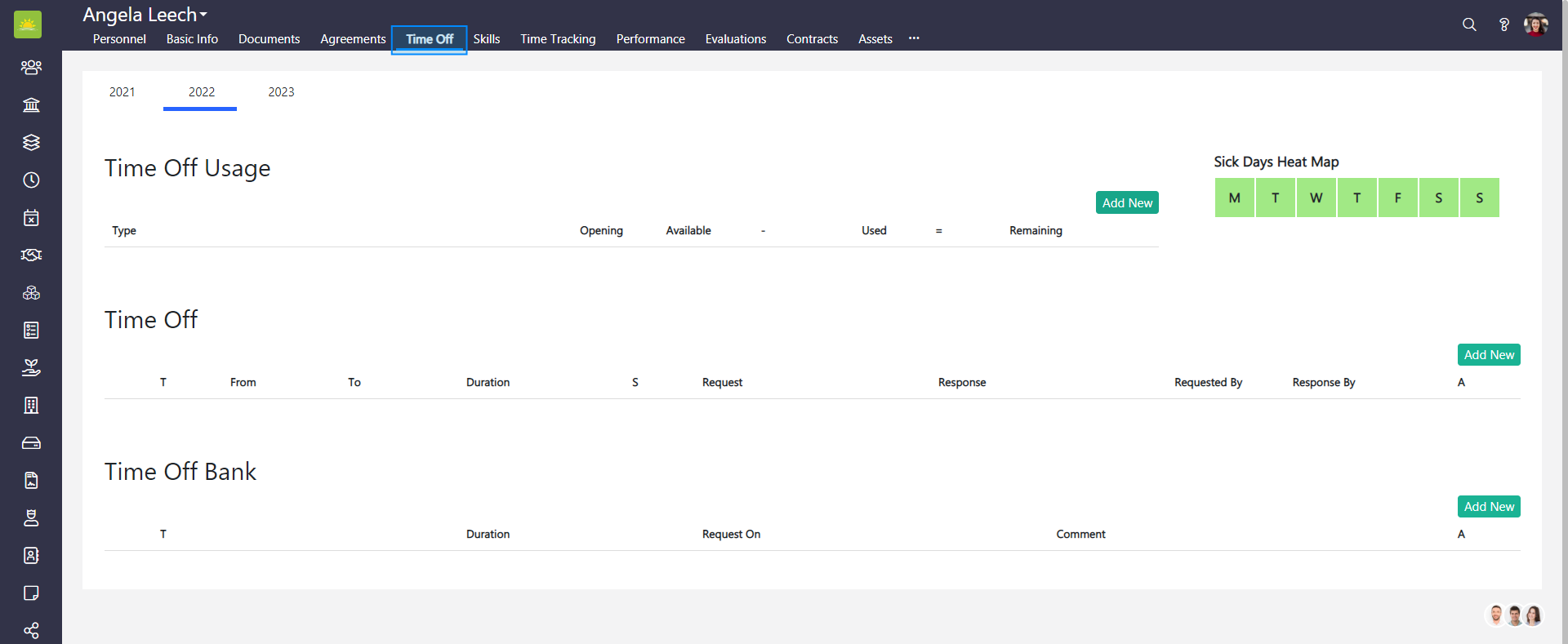Open the handshake icon in sidebar
The width and height of the screenshot is (1568, 644).
pos(31,255)
